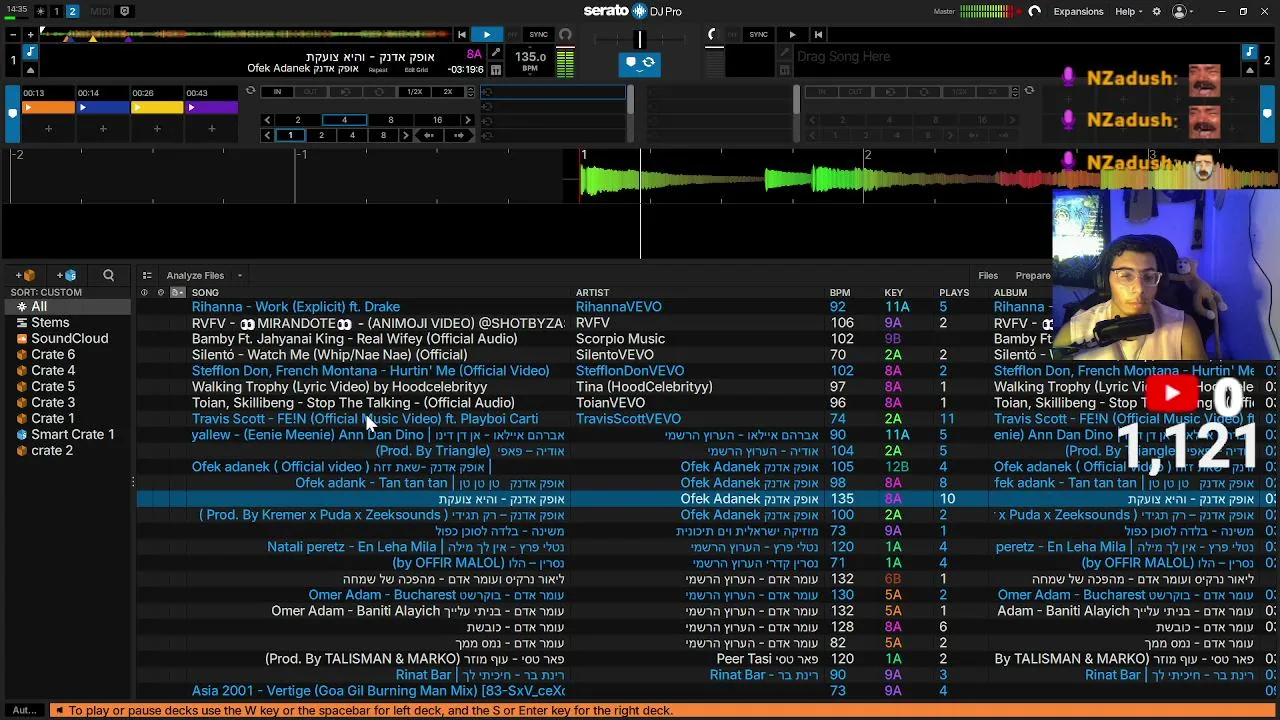Image resolution: width=1280 pixels, height=720 pixels.
Task: Click the master output level meter
Action: [x=988, y=11]
